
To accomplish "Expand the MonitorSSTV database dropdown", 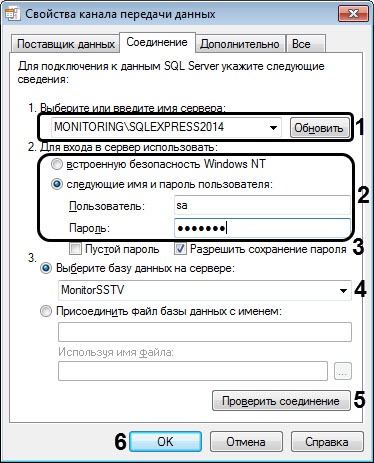I will (343, 291).
